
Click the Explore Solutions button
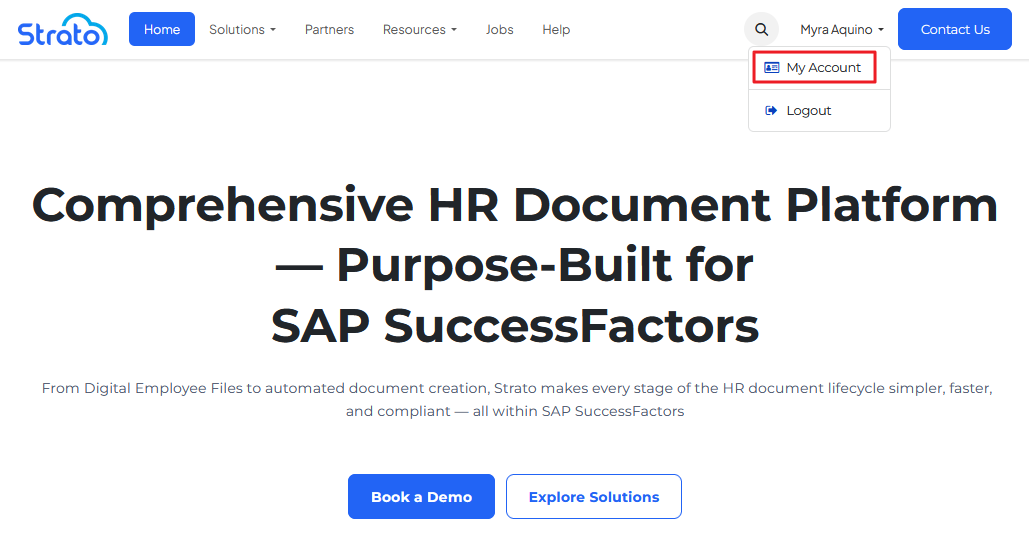click(594, 497)
